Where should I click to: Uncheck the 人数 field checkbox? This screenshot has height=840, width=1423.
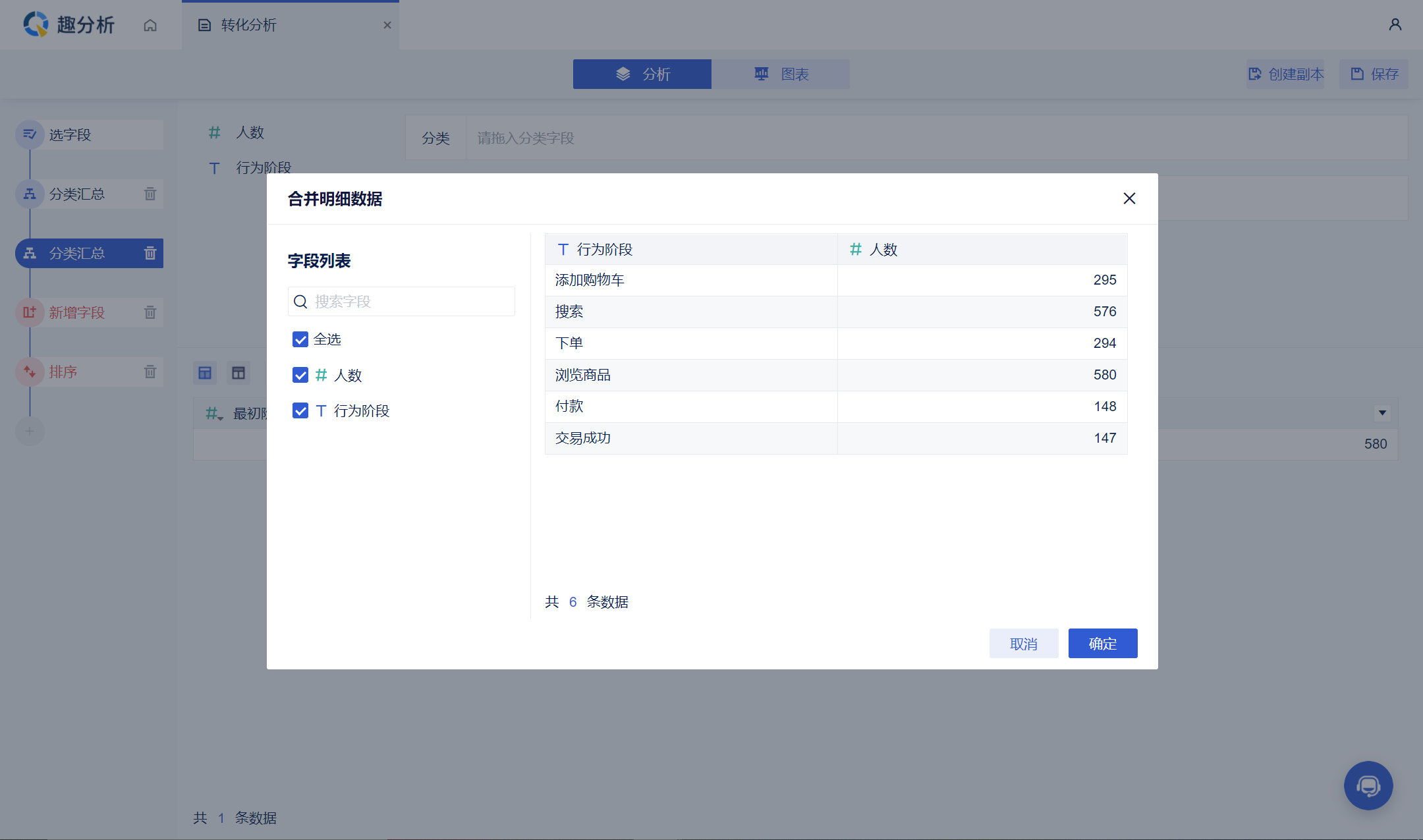point(300,375)
